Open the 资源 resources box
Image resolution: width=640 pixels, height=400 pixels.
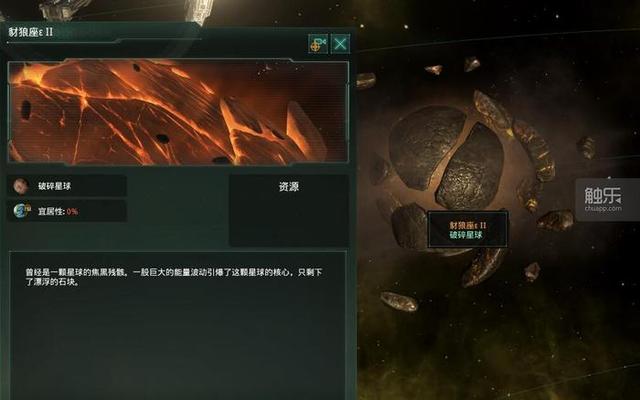pos(289,210)
